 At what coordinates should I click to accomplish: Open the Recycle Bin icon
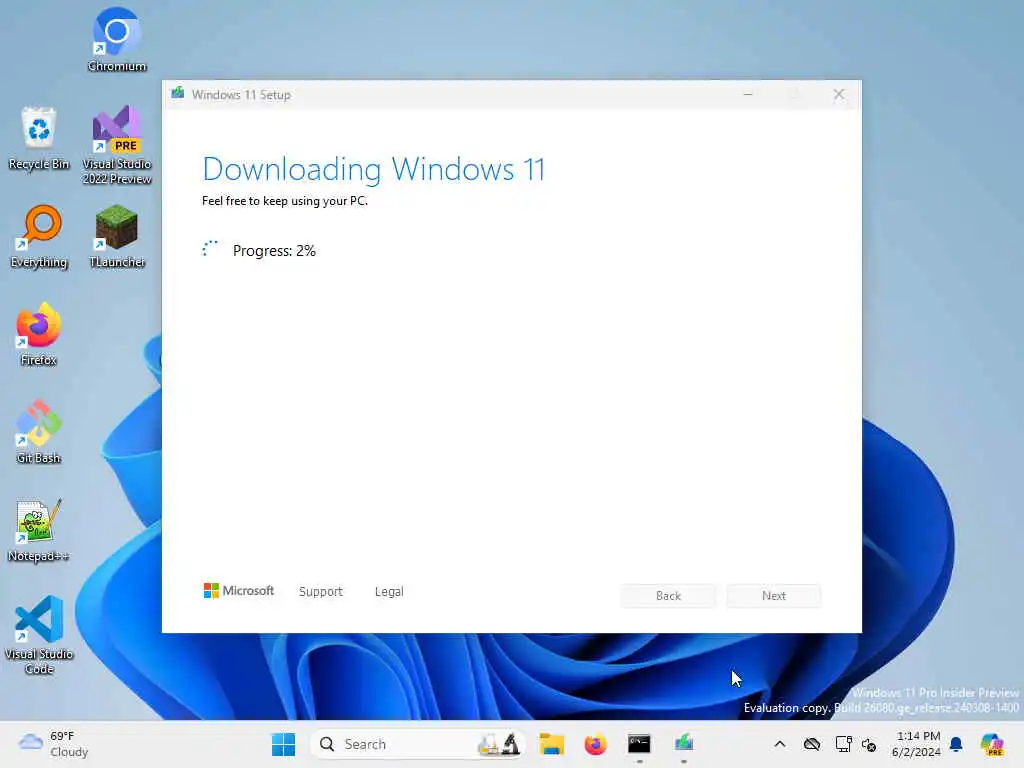(x=39, y=138)
